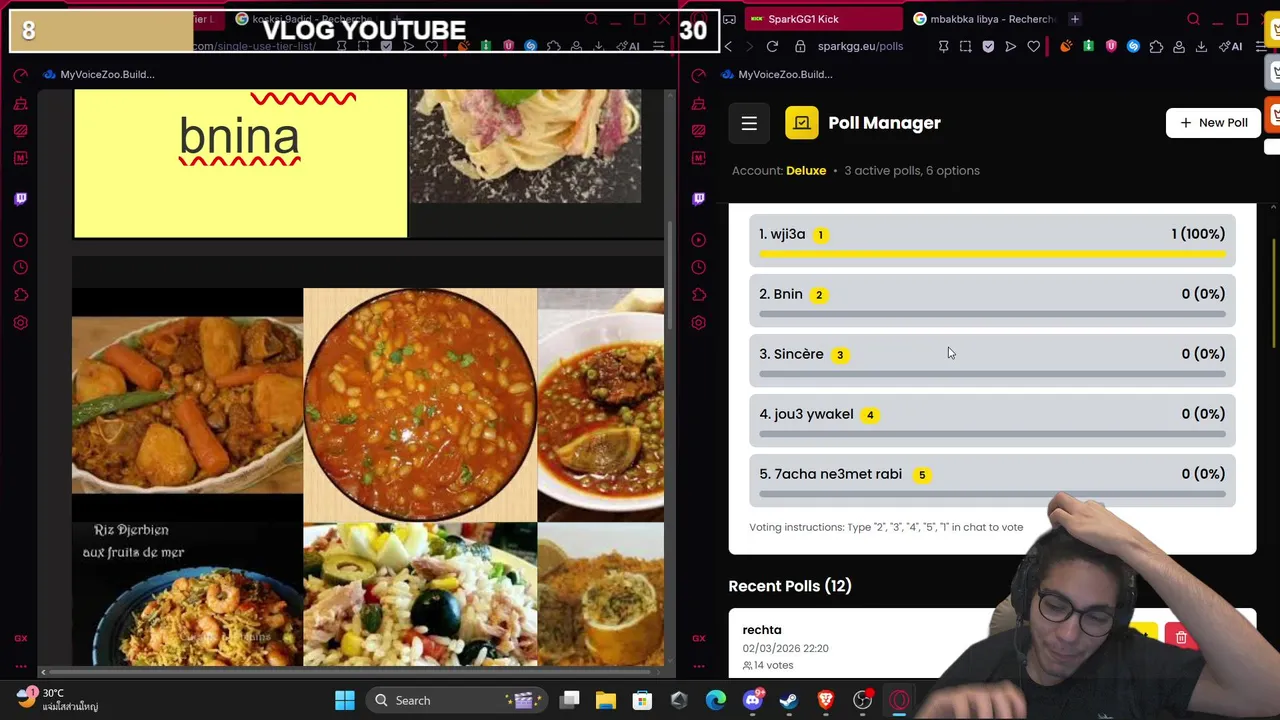Image resolution: width=1280 pixels, height=720 pixels.
Task: Open the Poll Manager hamburger menu
Action: point(749,123)
